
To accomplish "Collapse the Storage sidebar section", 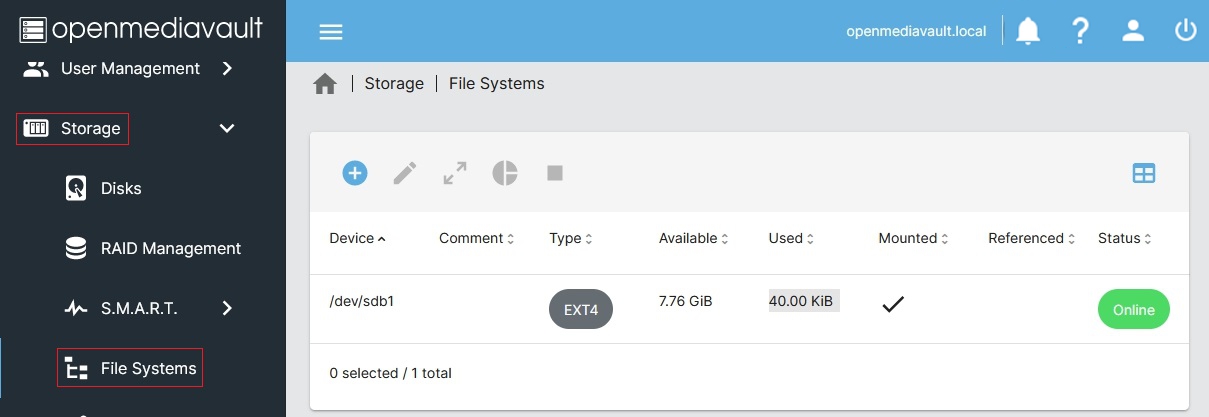I will pyautogui.click(x=227, y=128).
